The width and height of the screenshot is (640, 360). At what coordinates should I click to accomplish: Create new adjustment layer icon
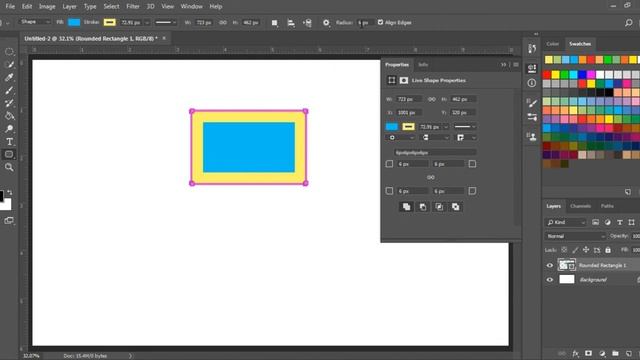pos(602,353)
